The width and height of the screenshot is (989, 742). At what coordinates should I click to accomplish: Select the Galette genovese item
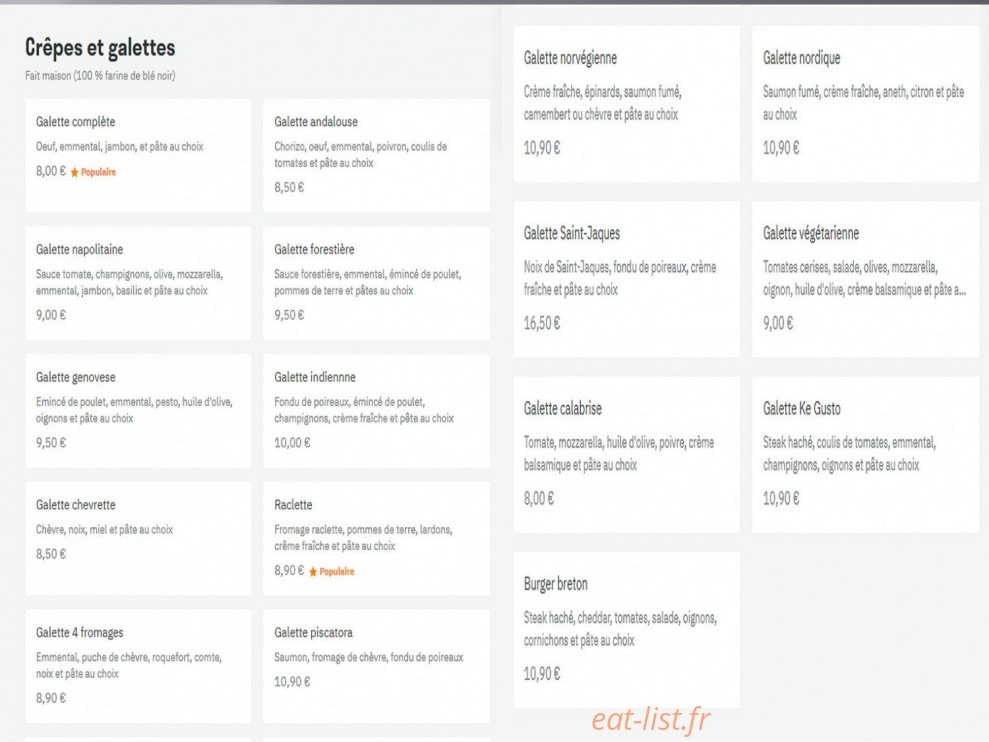coord(138,411)
